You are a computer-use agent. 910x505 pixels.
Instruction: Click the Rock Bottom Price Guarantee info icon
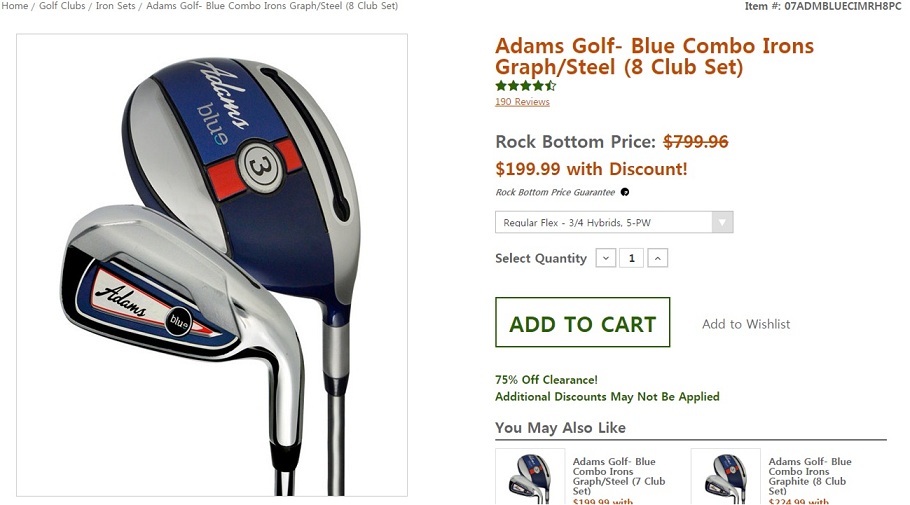625,192
